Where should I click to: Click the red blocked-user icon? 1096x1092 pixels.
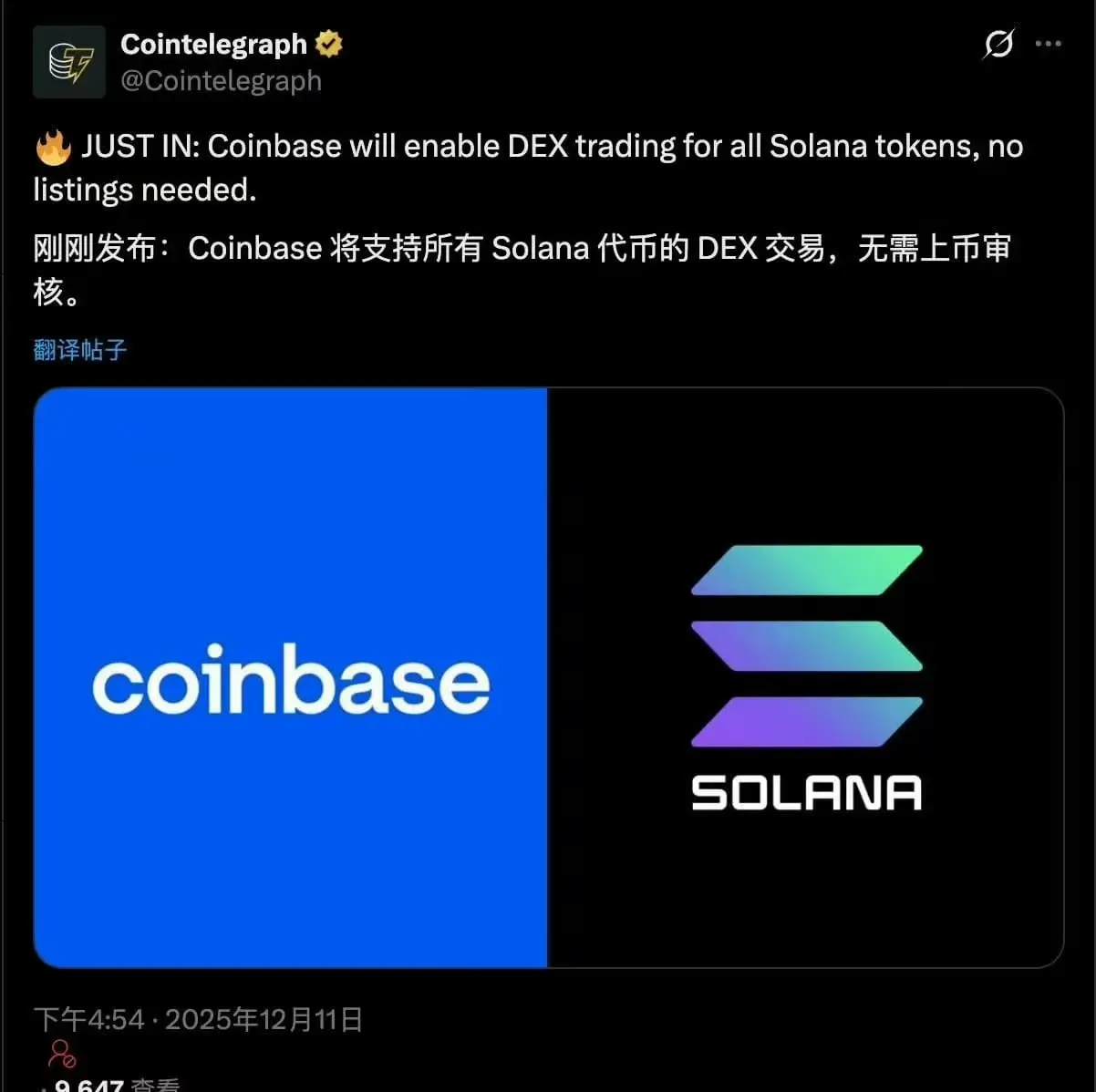(62, 1054)
